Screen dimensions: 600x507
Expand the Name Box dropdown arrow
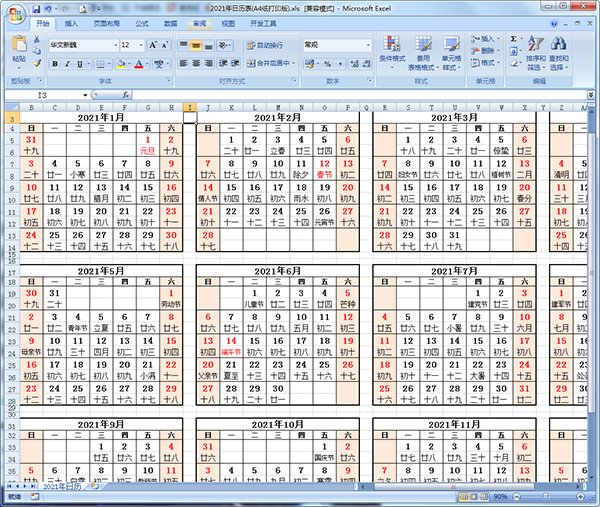85,95
